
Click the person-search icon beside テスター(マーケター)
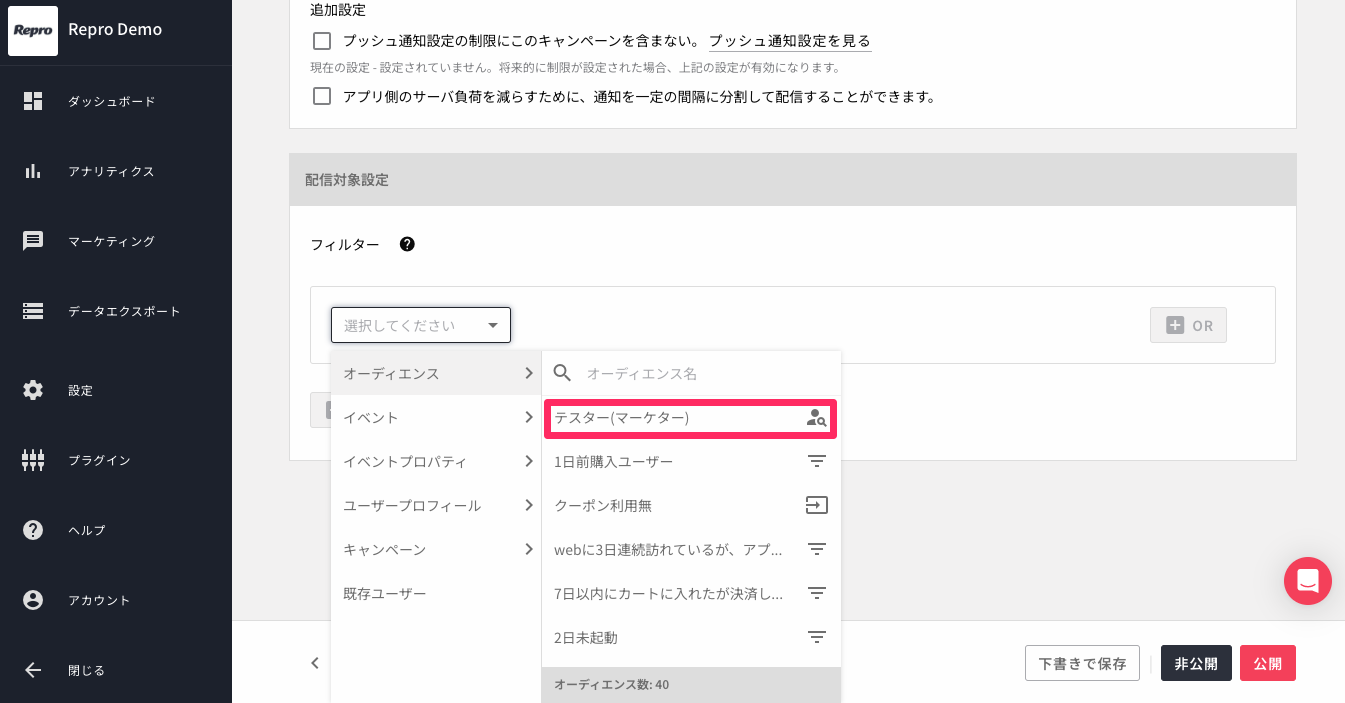(x=817, y=418)
